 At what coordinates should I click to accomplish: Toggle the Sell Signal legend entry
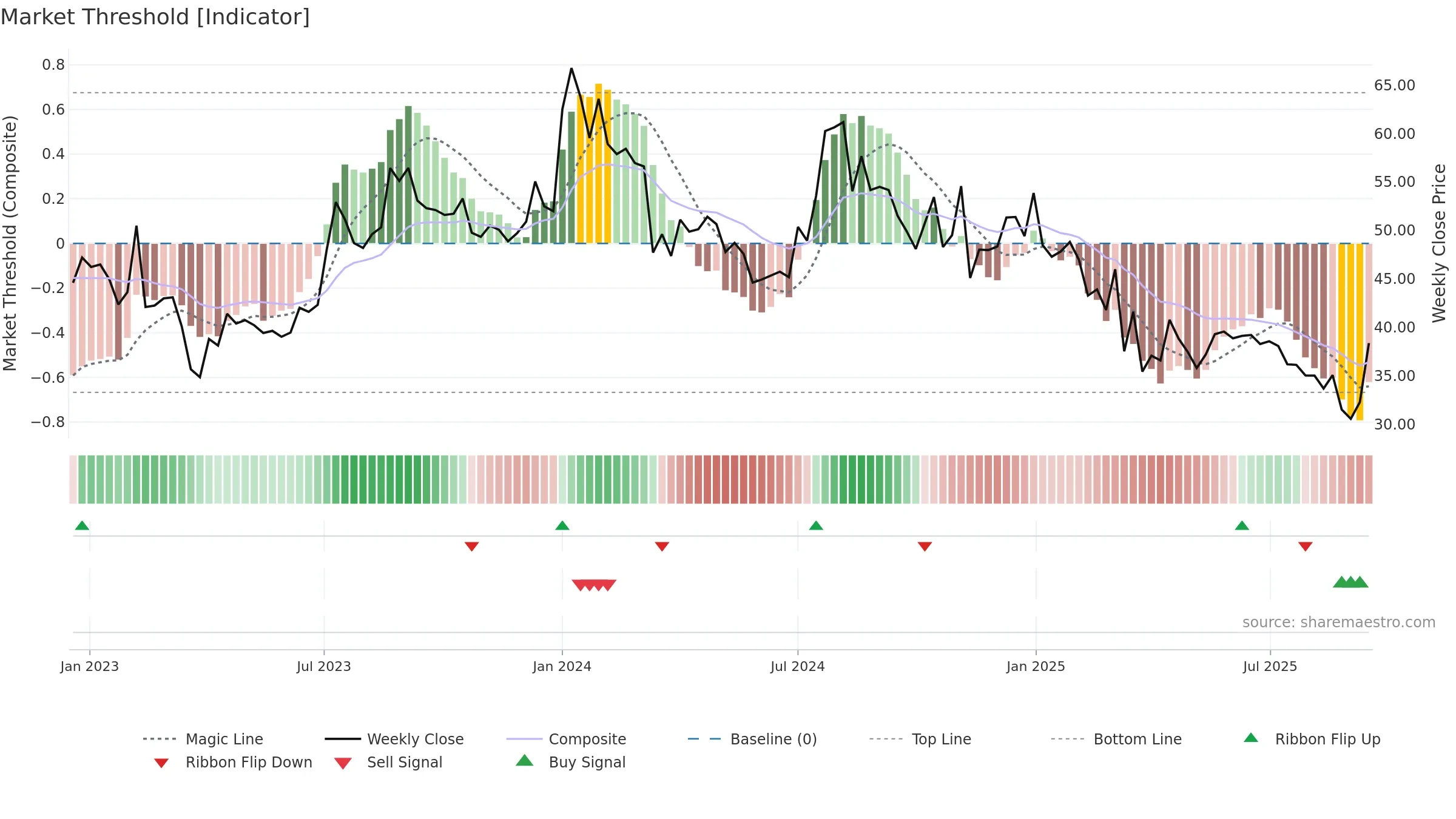pos(388,762)
